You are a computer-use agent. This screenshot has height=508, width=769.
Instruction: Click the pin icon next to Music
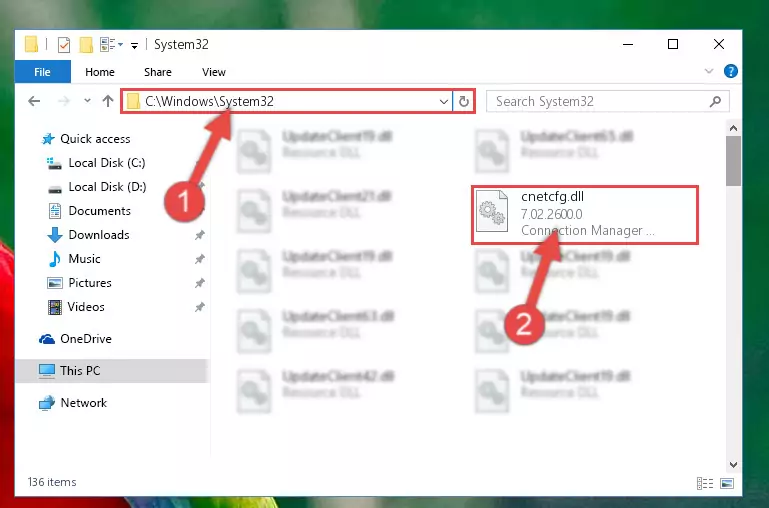[200, 259]
